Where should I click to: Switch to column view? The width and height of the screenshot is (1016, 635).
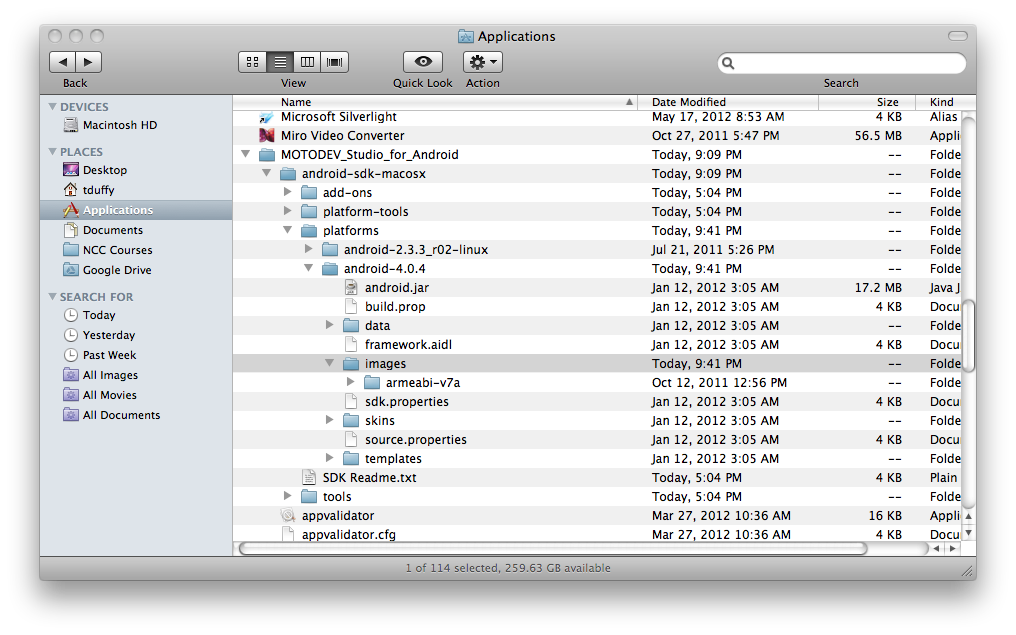(307, 62)
